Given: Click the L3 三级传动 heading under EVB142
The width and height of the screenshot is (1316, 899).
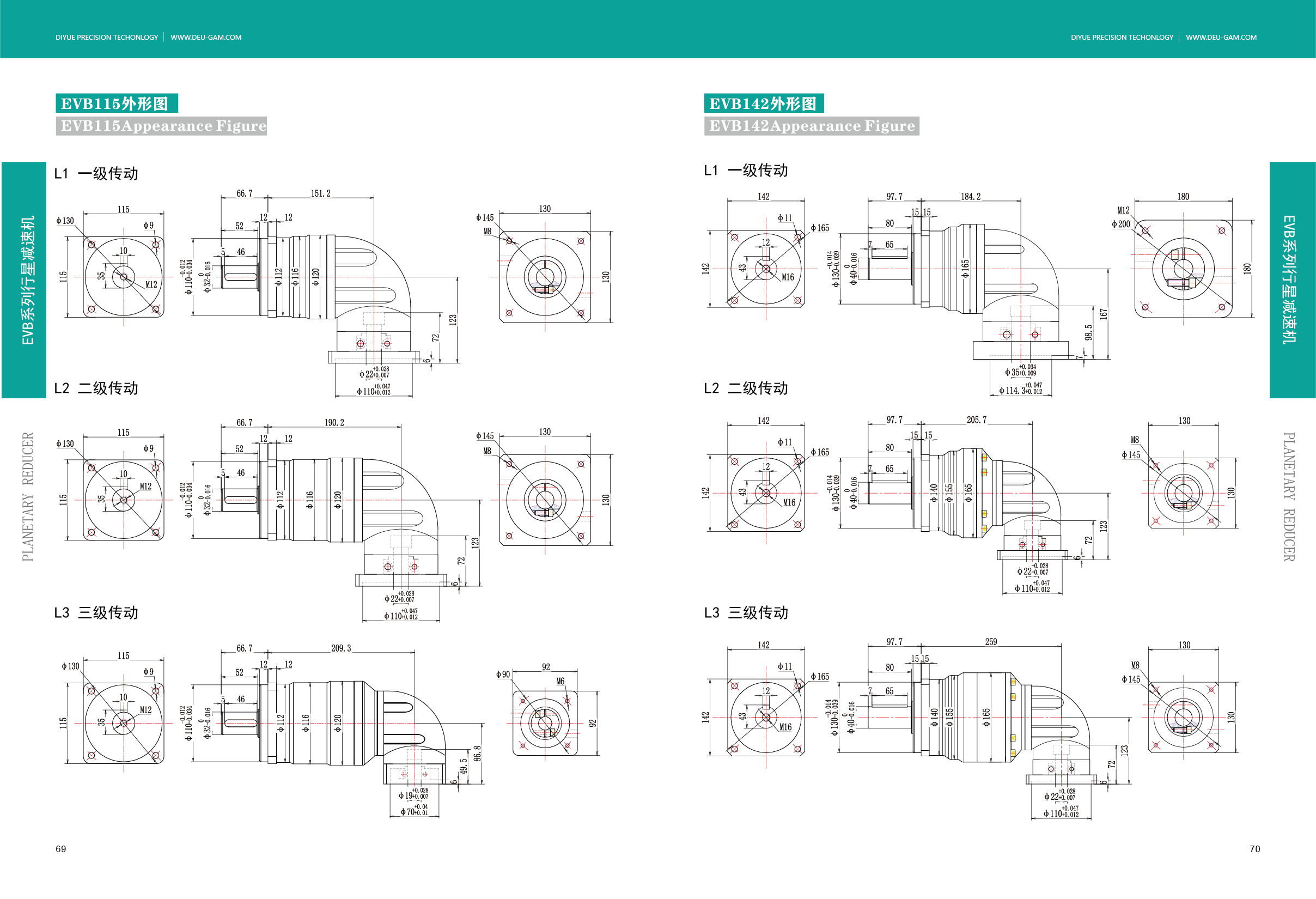Looking at the screenshot, I should click(x=746, y=612).
